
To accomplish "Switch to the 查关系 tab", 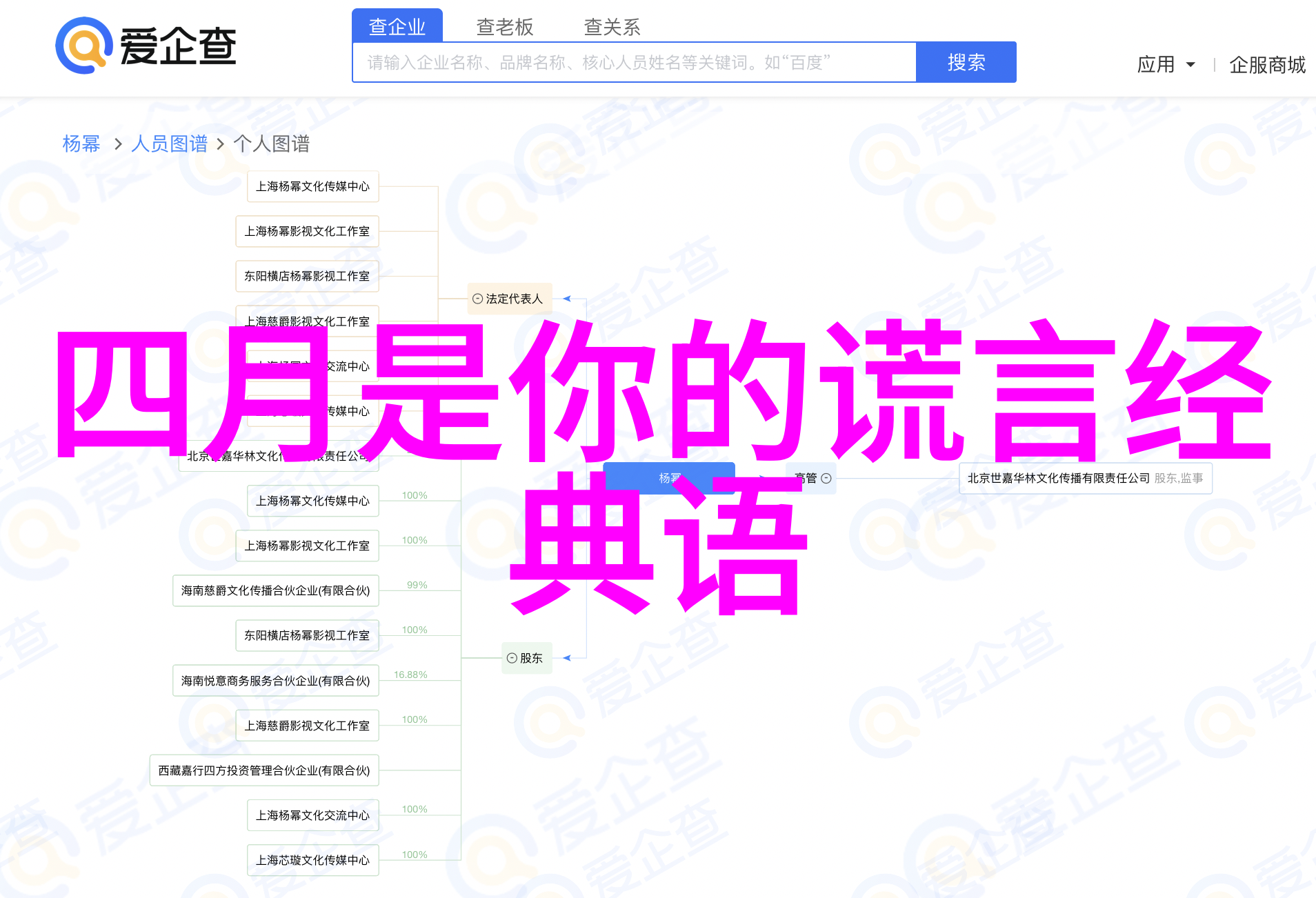I will 612,27.
